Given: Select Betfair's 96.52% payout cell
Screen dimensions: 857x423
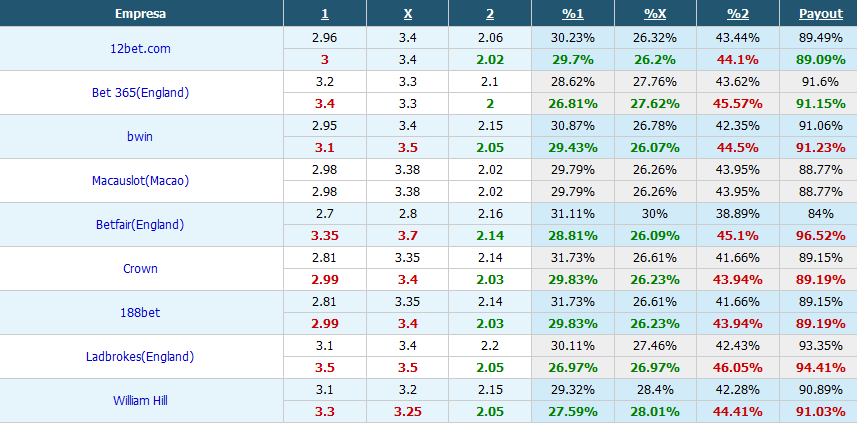Looking at the screenshot, I should tap(821, 236).
